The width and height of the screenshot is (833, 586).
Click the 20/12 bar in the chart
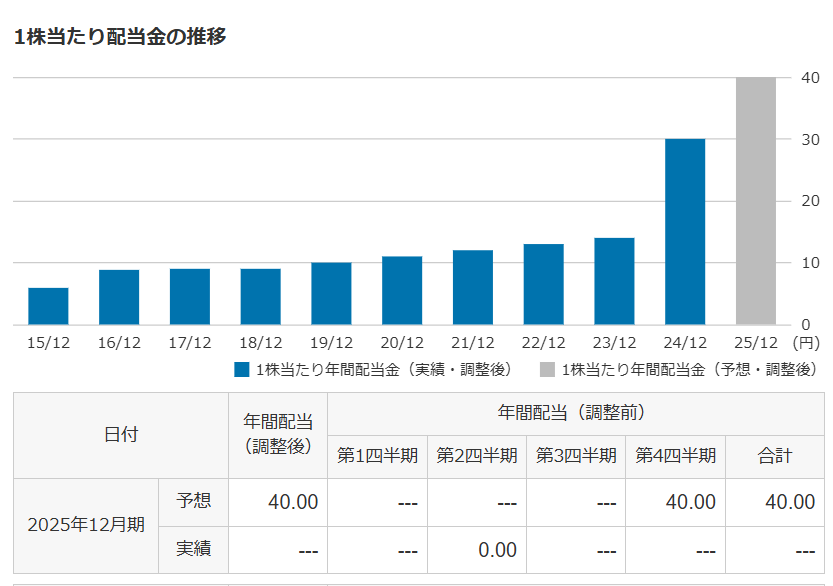[x=402, y=291]
